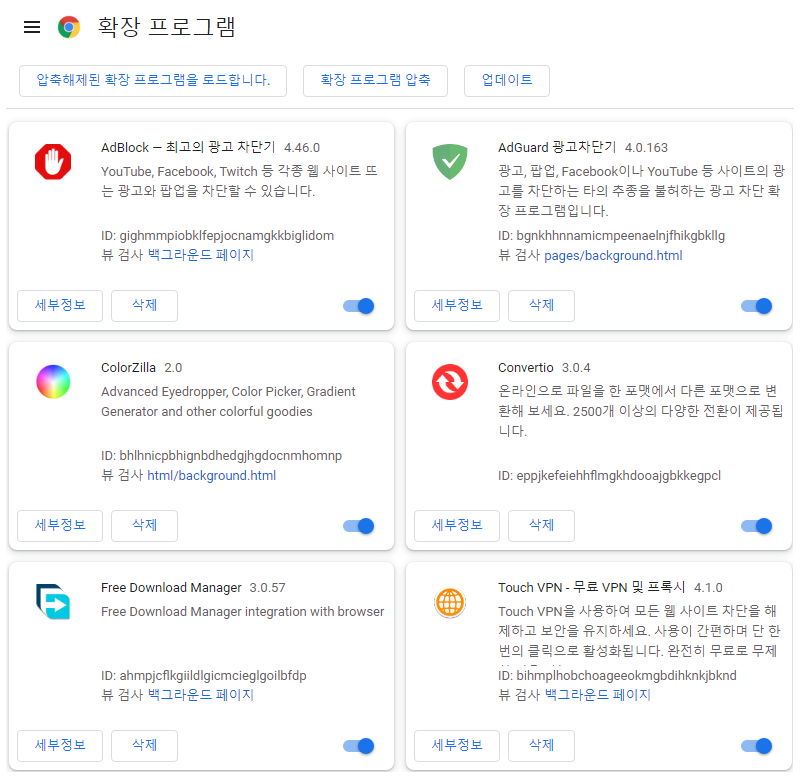Click the Convertio extension name
Viewport: 800px width, 780px height.
coord(526,368)
